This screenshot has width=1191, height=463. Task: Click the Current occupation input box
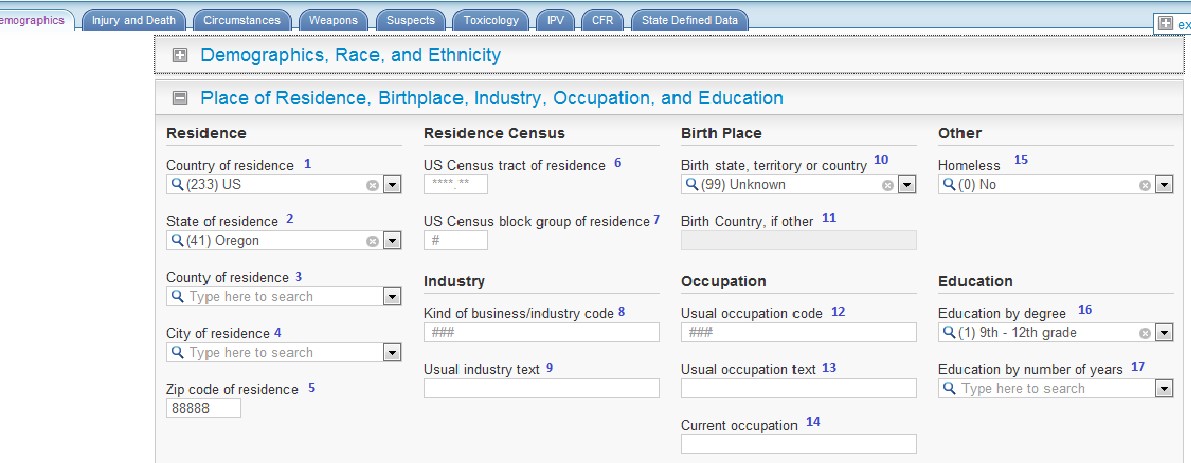[x=798, y=444]
